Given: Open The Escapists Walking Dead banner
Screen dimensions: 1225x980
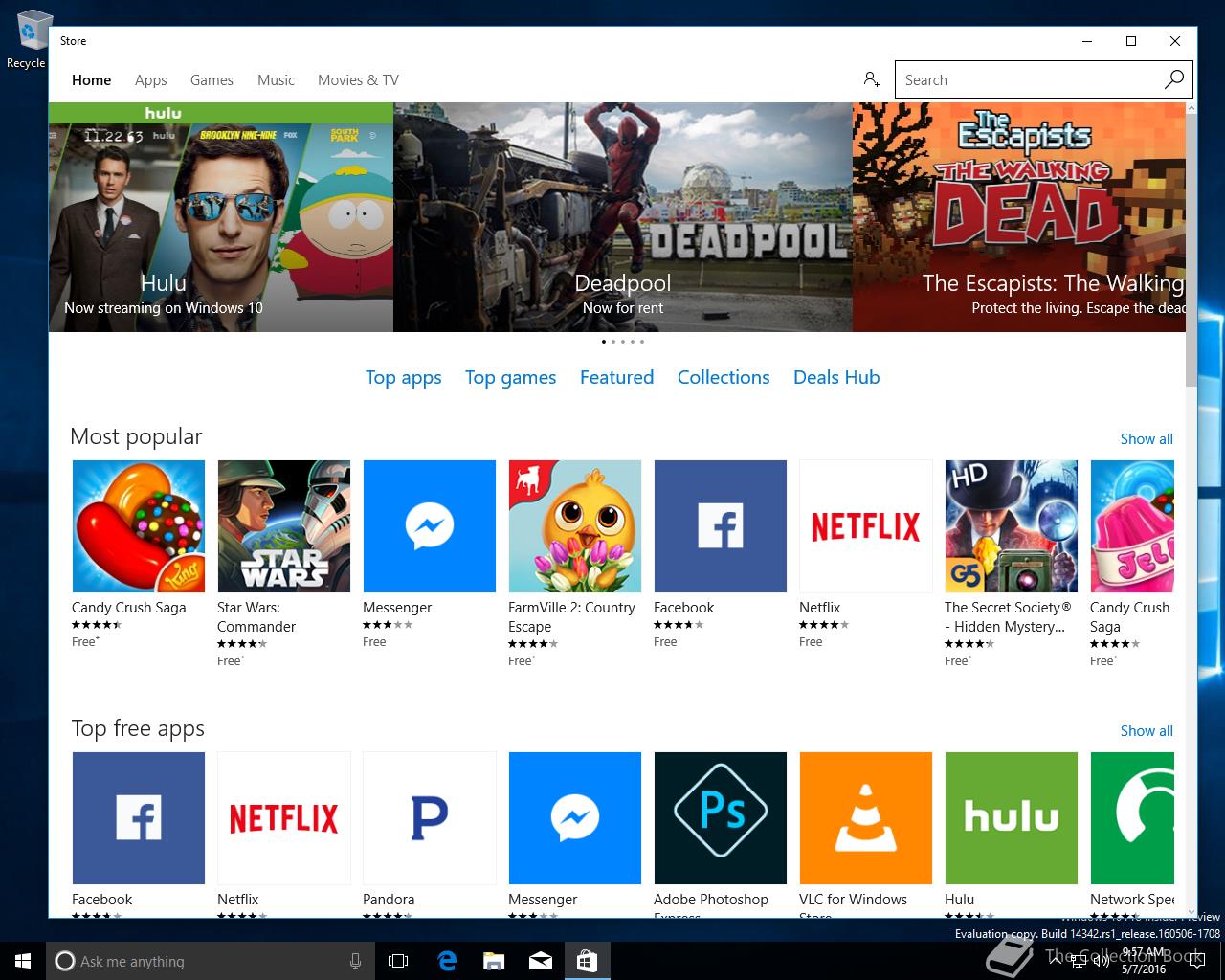Looking at the screenshot, I should point(1019,217).
